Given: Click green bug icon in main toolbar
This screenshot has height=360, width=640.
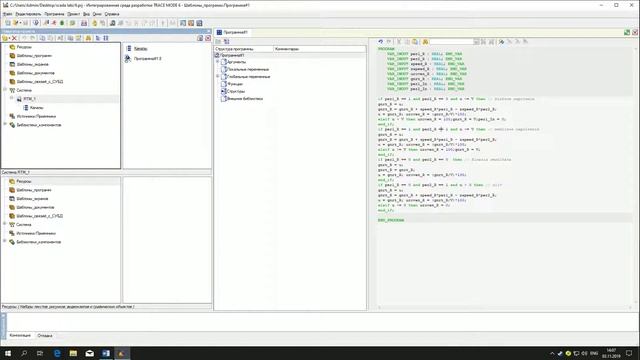Looking at the screenshot, I should click(62, 23).
